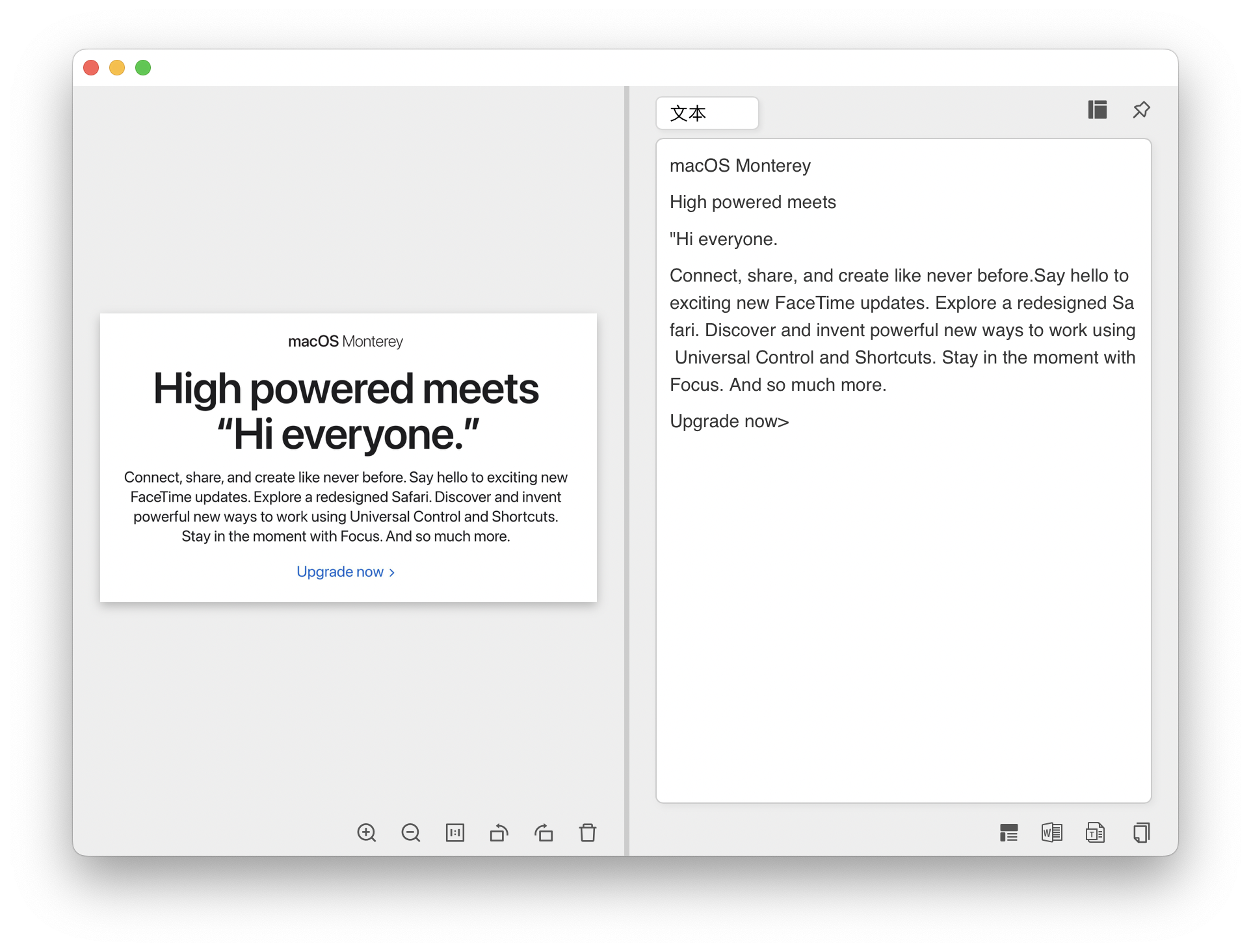The image size is (1251, 952).
Task: Export recognized text as TXT file
Action: 1096,832
